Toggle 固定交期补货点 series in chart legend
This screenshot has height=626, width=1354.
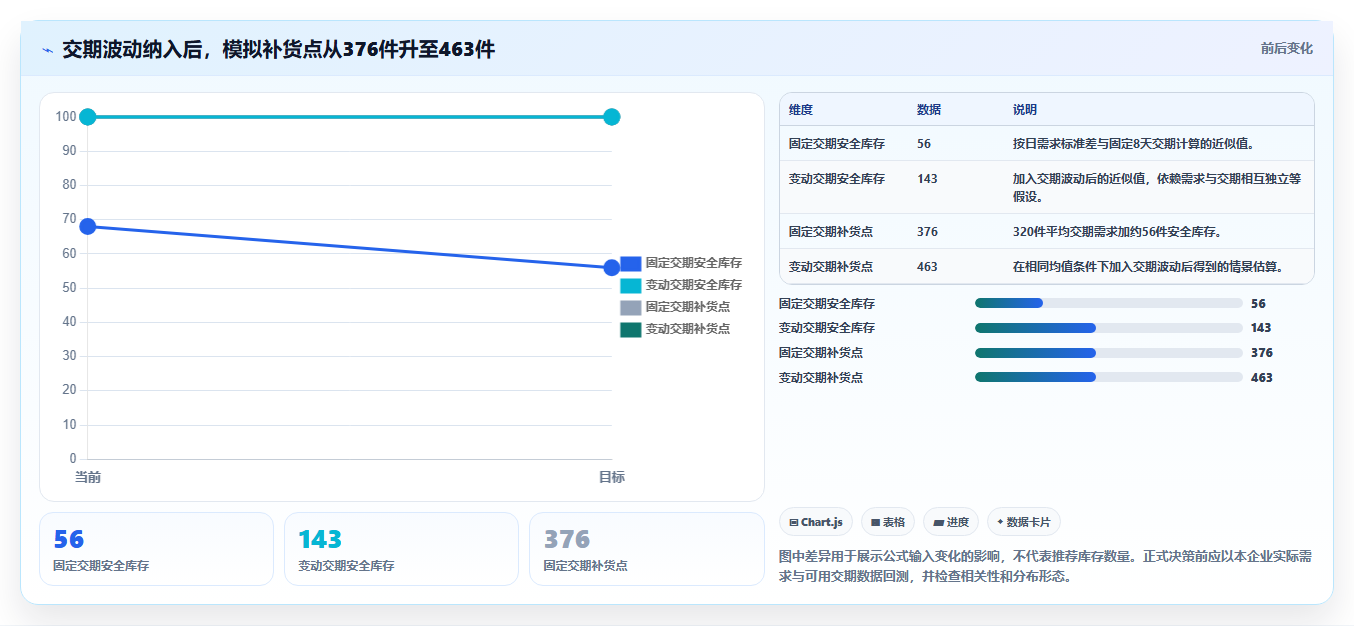(x=674, y=307)
